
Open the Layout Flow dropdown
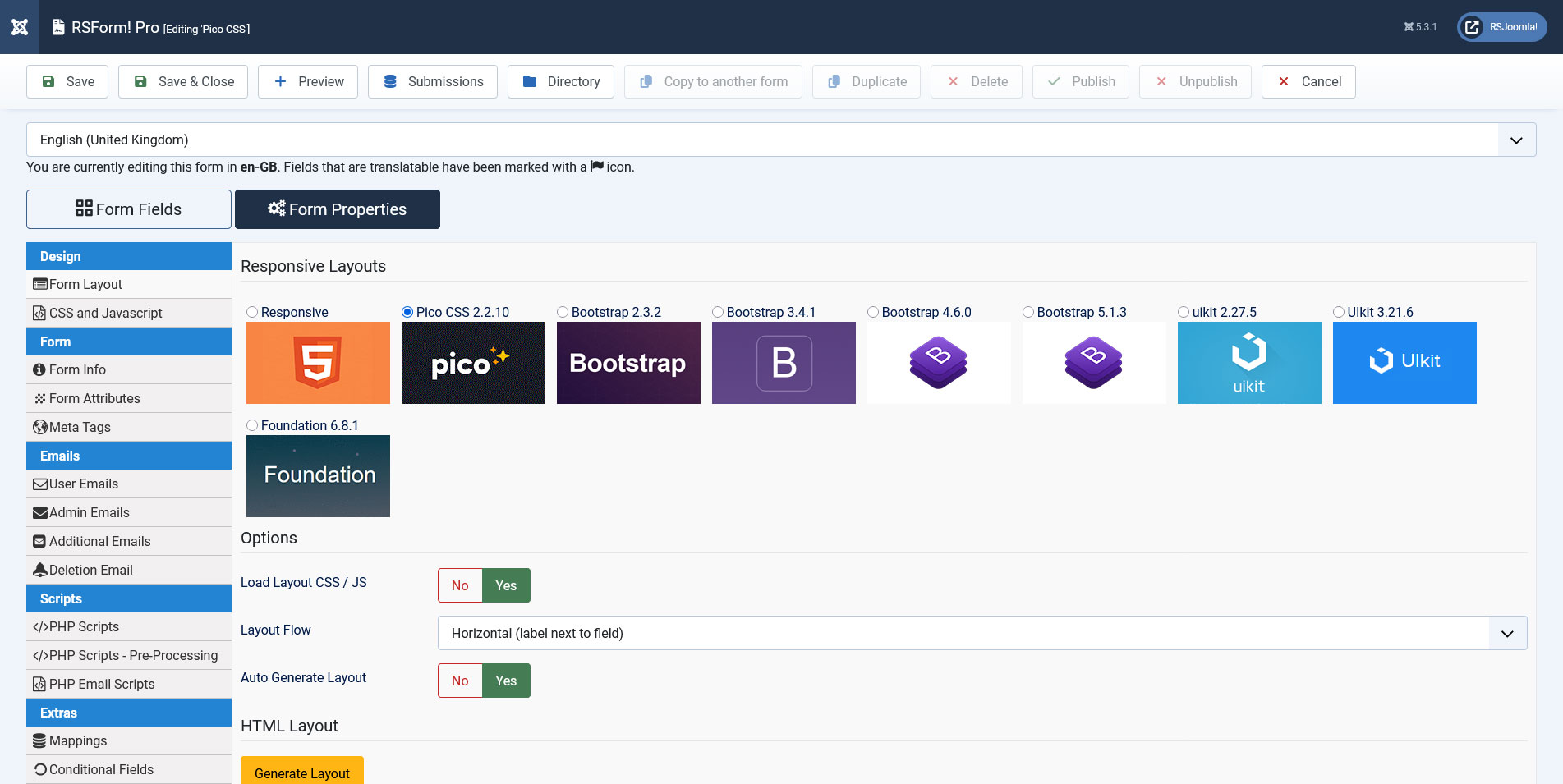click(1507, 633)
